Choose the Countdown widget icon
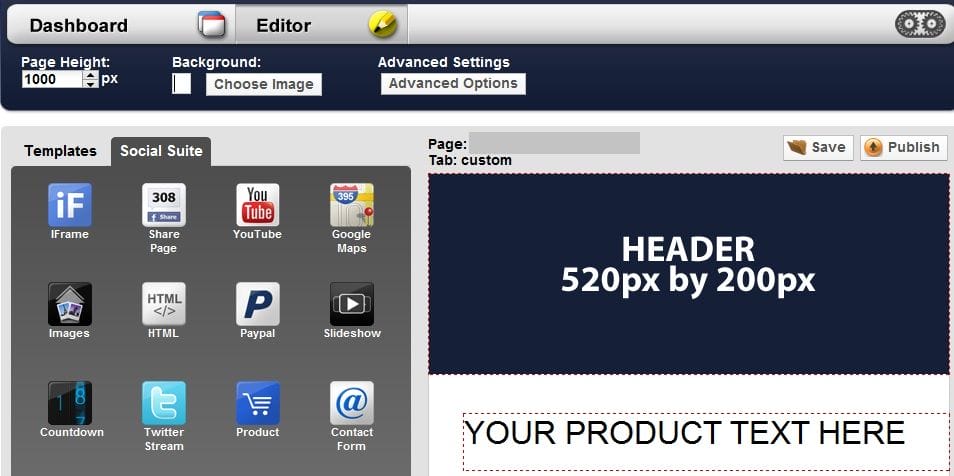Image resolution: width=954 pixels, height=476 pixels. pyautogui.click(x=70, y=403)
